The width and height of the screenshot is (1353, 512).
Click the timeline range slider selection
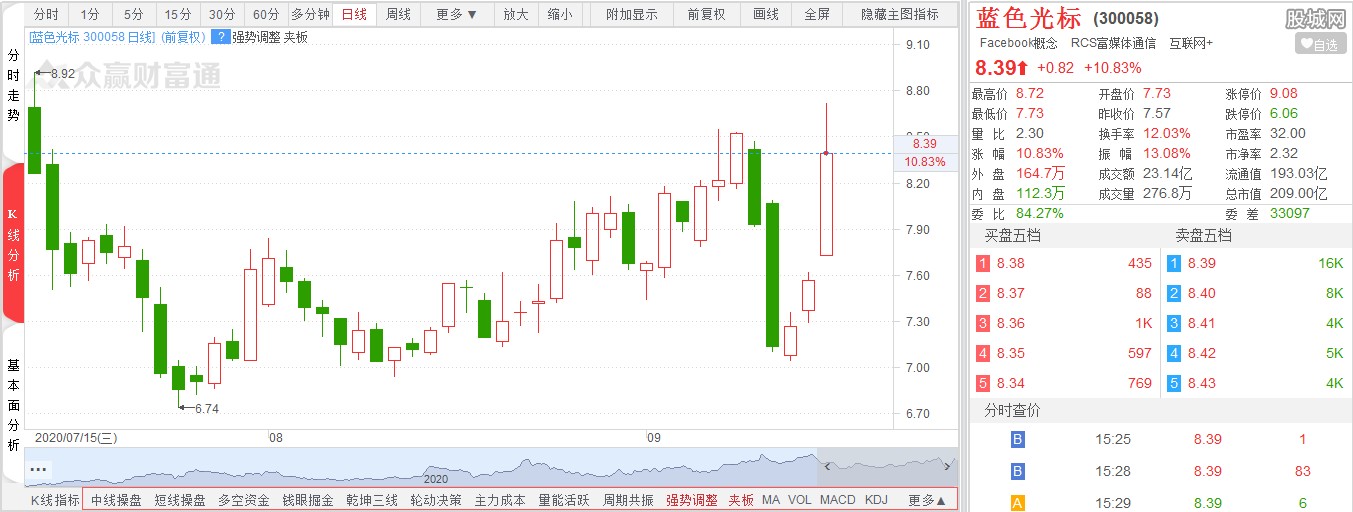pos(887,467)
